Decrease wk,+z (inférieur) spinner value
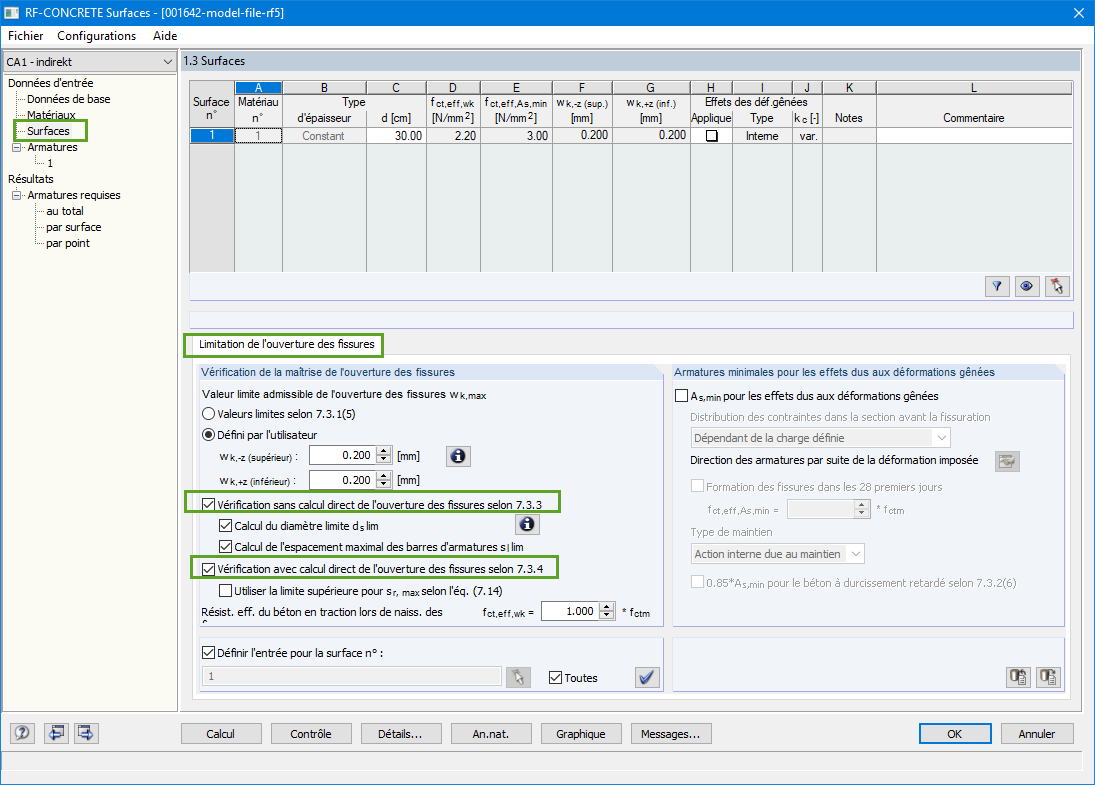This screenshot has width=1095, height=785. [x=383, y=484]
